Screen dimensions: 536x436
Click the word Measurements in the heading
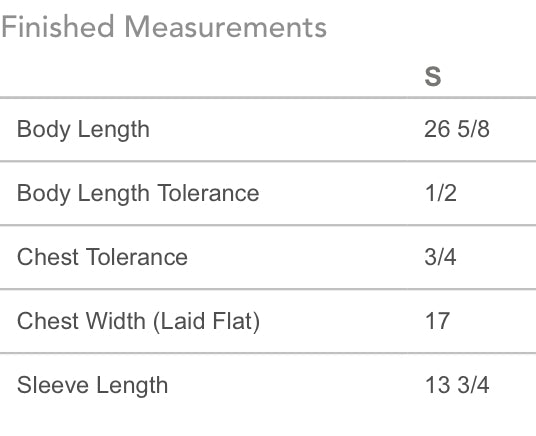(226, 27)
